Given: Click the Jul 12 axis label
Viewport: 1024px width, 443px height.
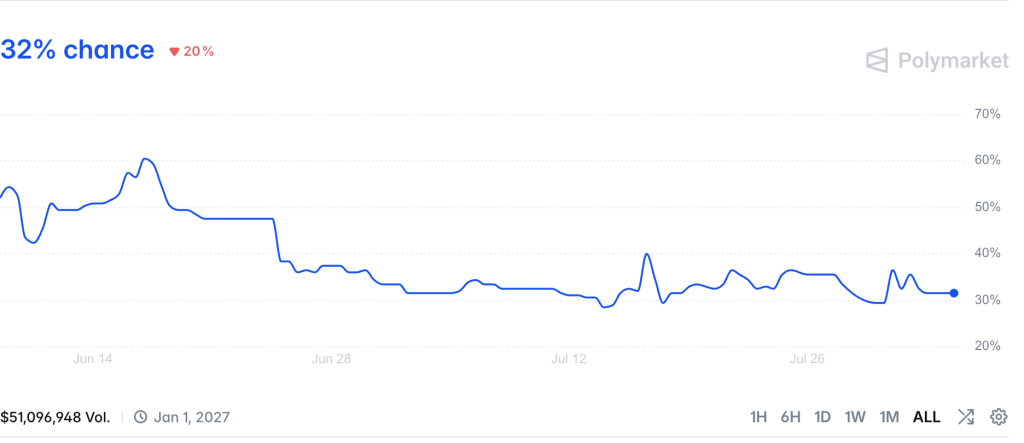Looking at the screenshot, I should tap(569, 359).
